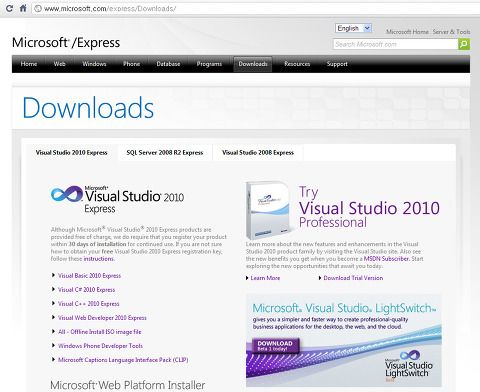The image size is (480, 392).
Task: Click the green search magnifier button
Action: (464, 44)
